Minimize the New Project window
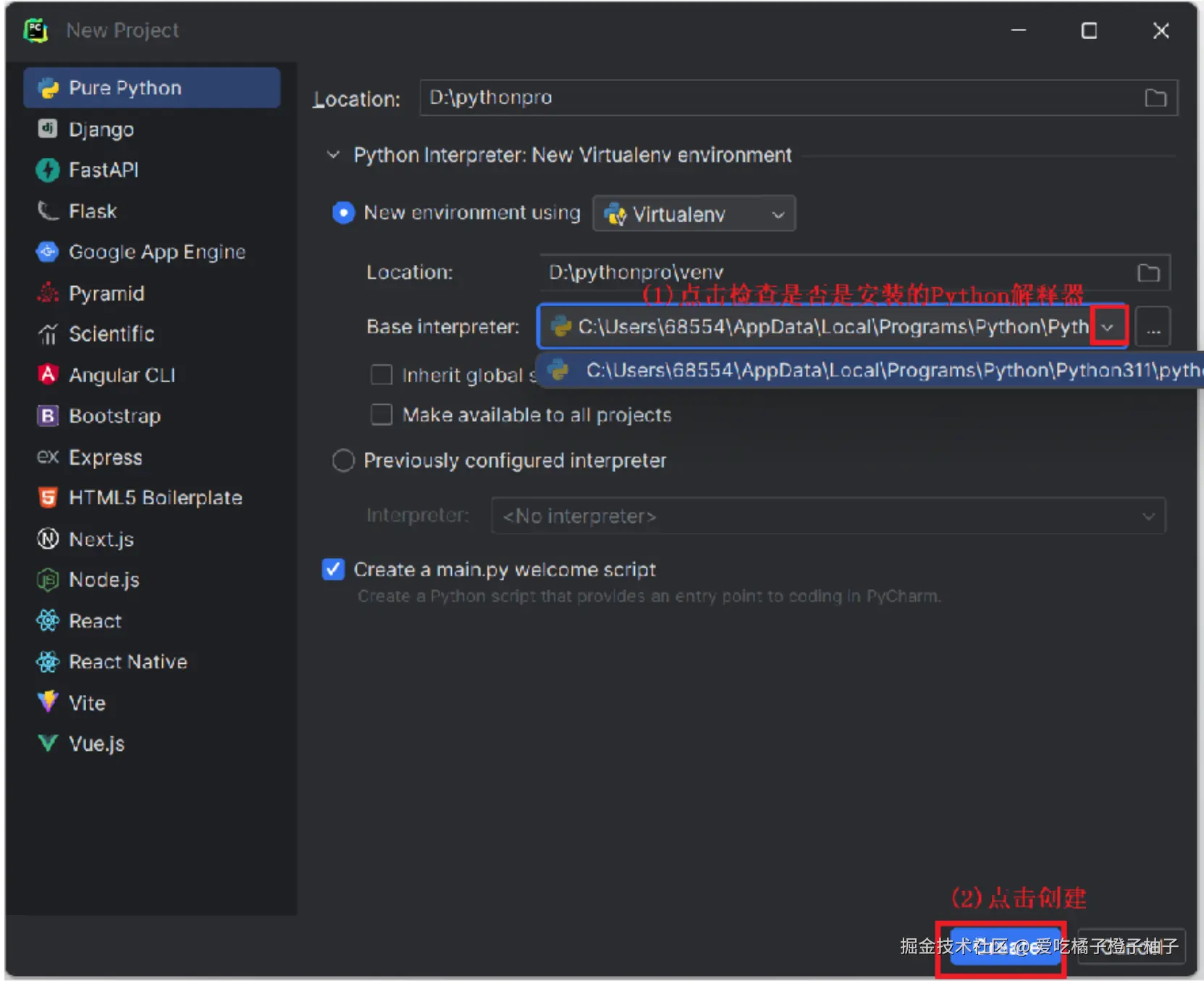Image resolution: width=1204 pixels, height=981 pixels. (1019, 30)
